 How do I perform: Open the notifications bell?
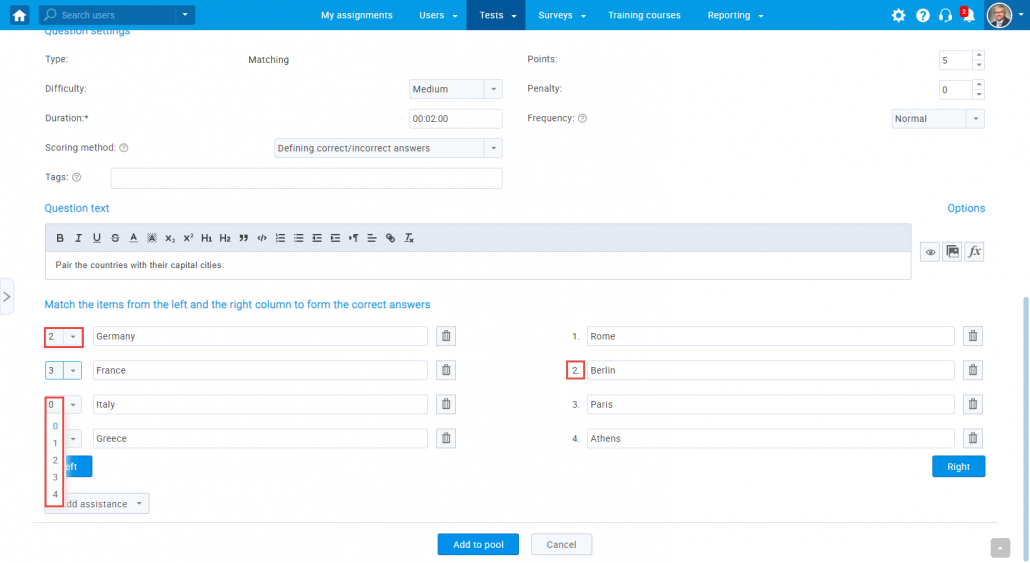pyautogui.click(x=968, y=16)
